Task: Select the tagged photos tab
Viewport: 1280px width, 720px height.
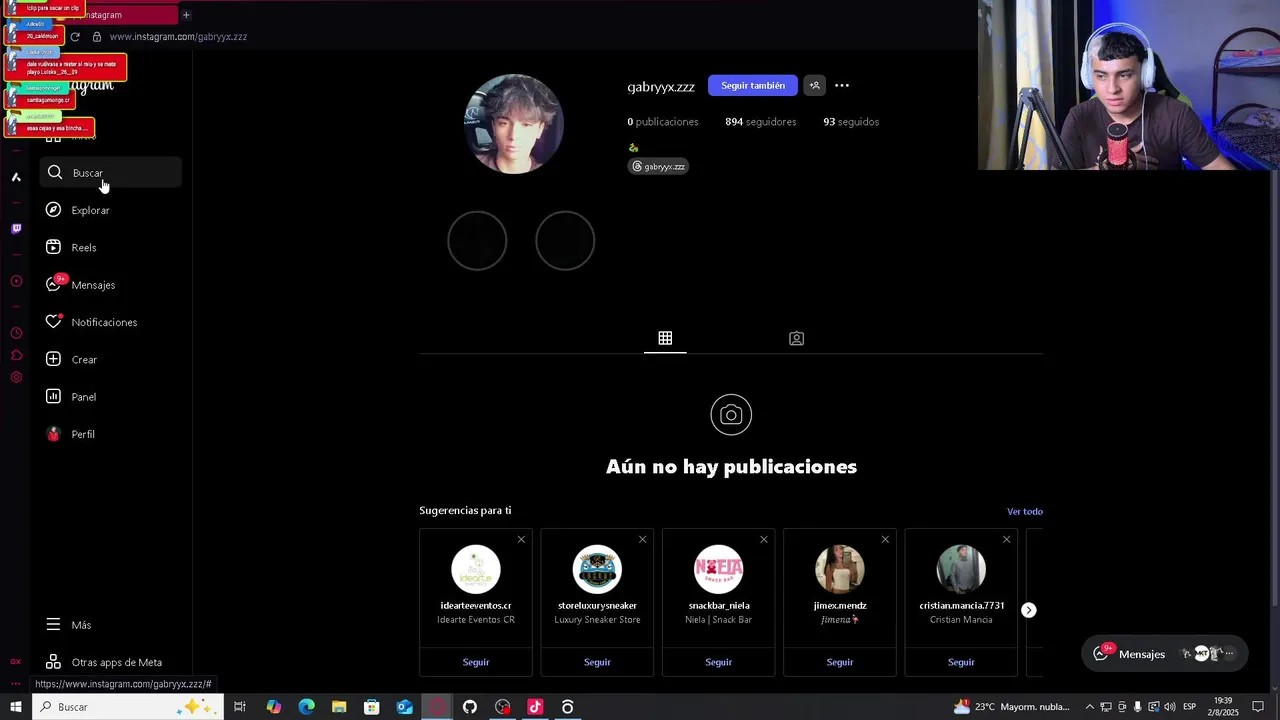Action: (x=796, y=338)
